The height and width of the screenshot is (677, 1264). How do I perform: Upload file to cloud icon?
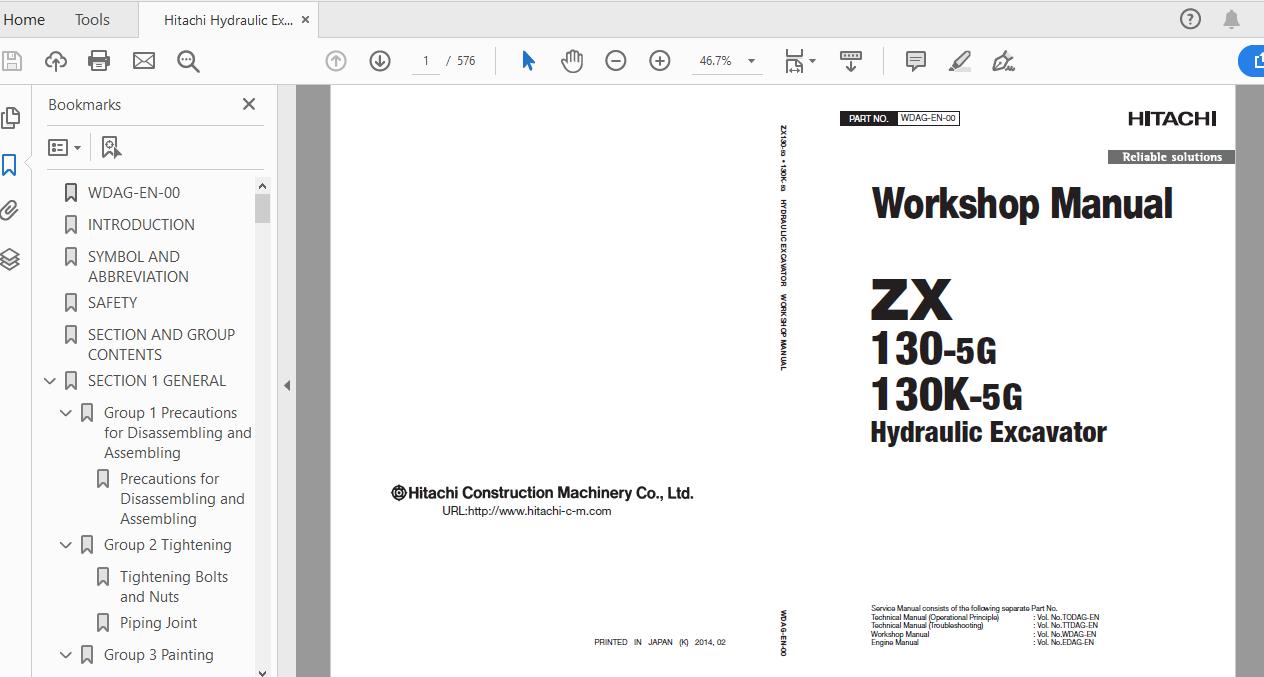click(56, 61)
